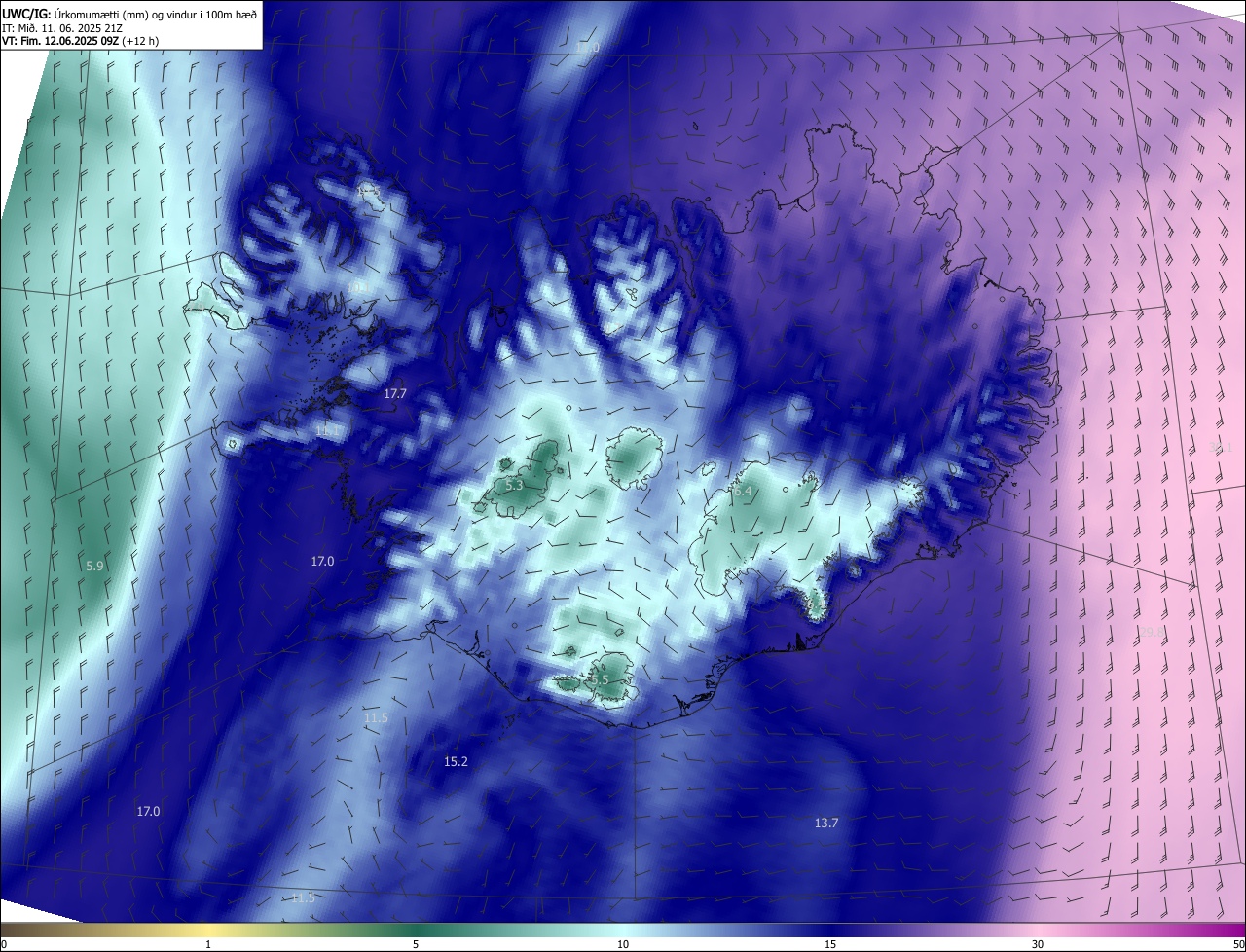Click the precipitable water color scale bar
Image resolution: width=1246 pixels, height=952 pixels.
point(623,931)
